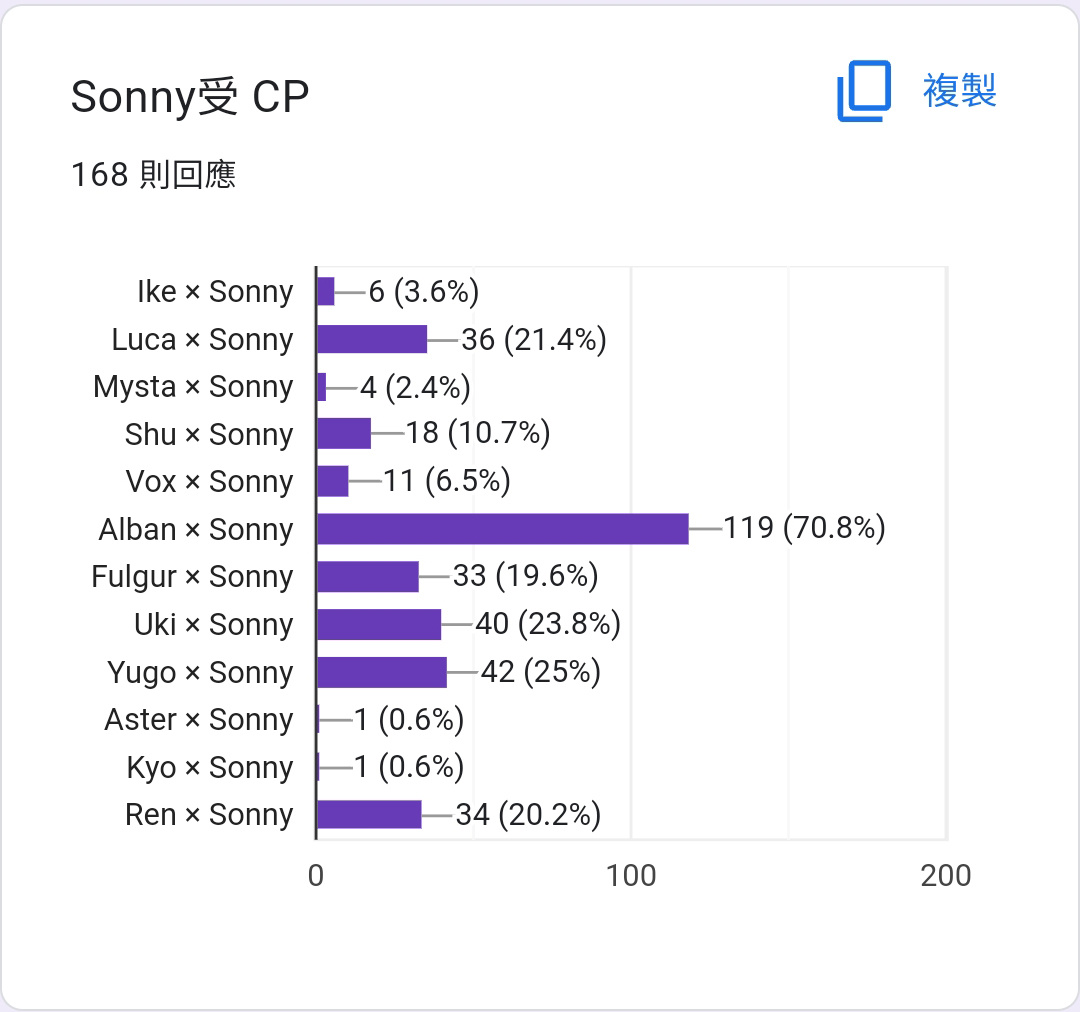Click the Aster × Sonny label

click(198, 720)
